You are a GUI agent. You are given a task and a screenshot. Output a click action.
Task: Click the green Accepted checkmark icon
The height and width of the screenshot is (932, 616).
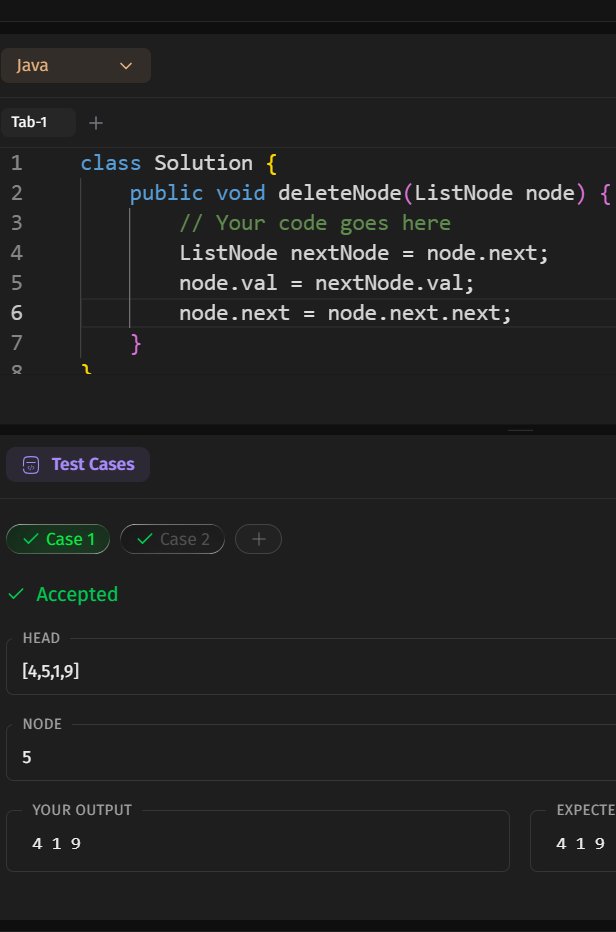click(x=16, y=594)
